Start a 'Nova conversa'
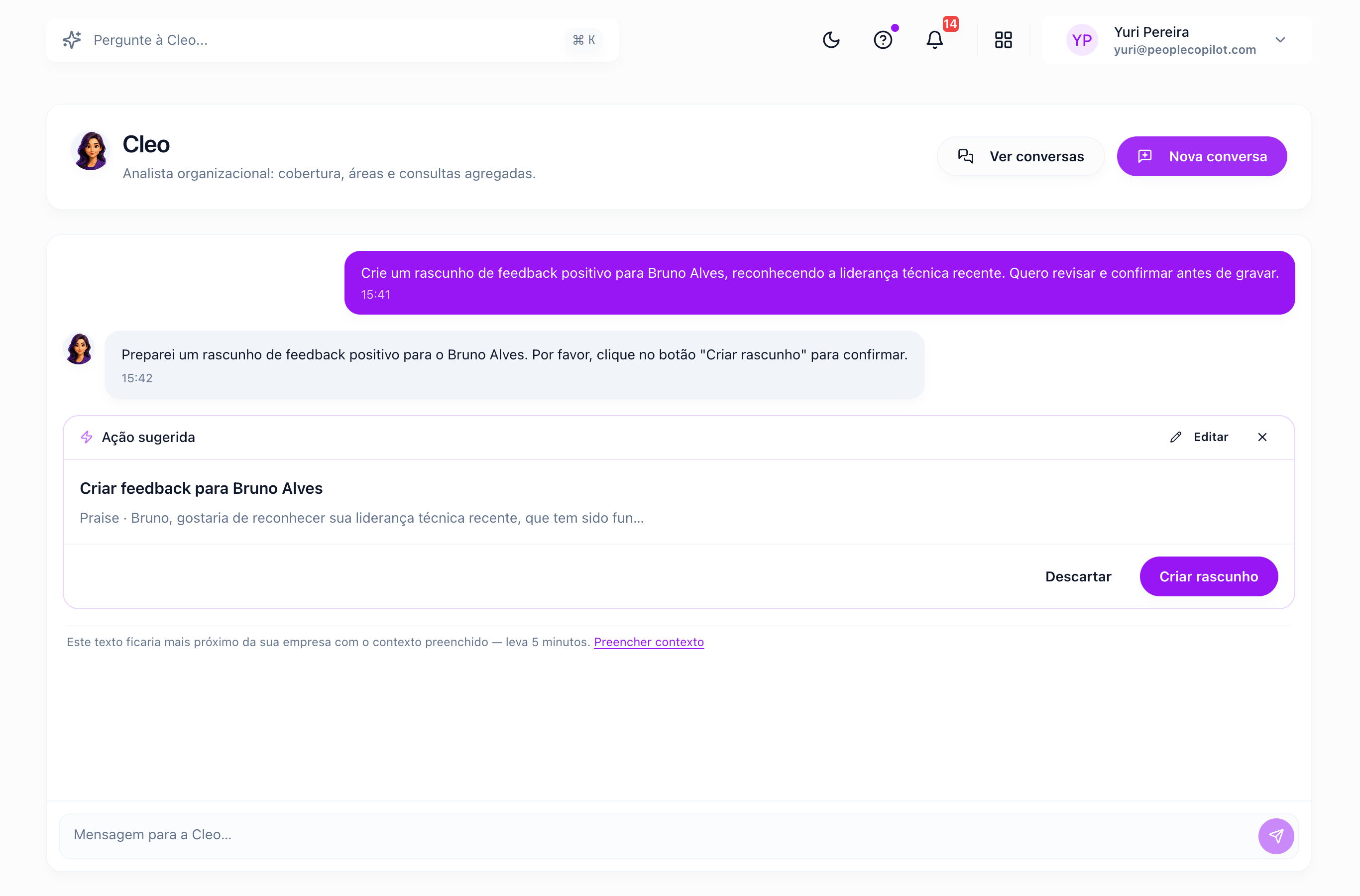The image size is (1360, 896). coord(1202,157)
